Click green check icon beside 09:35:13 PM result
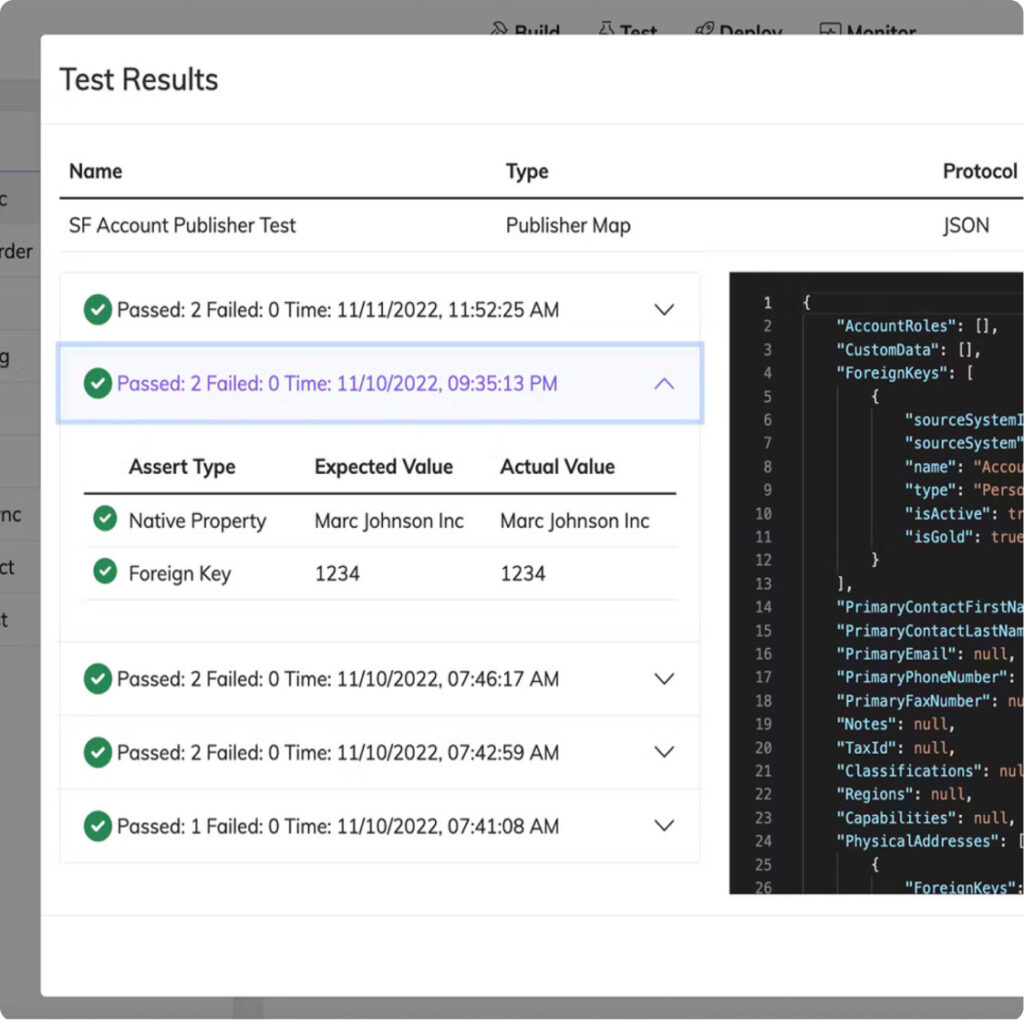This screenshot has width=1024, height=1021. click(x=97, y=383)
